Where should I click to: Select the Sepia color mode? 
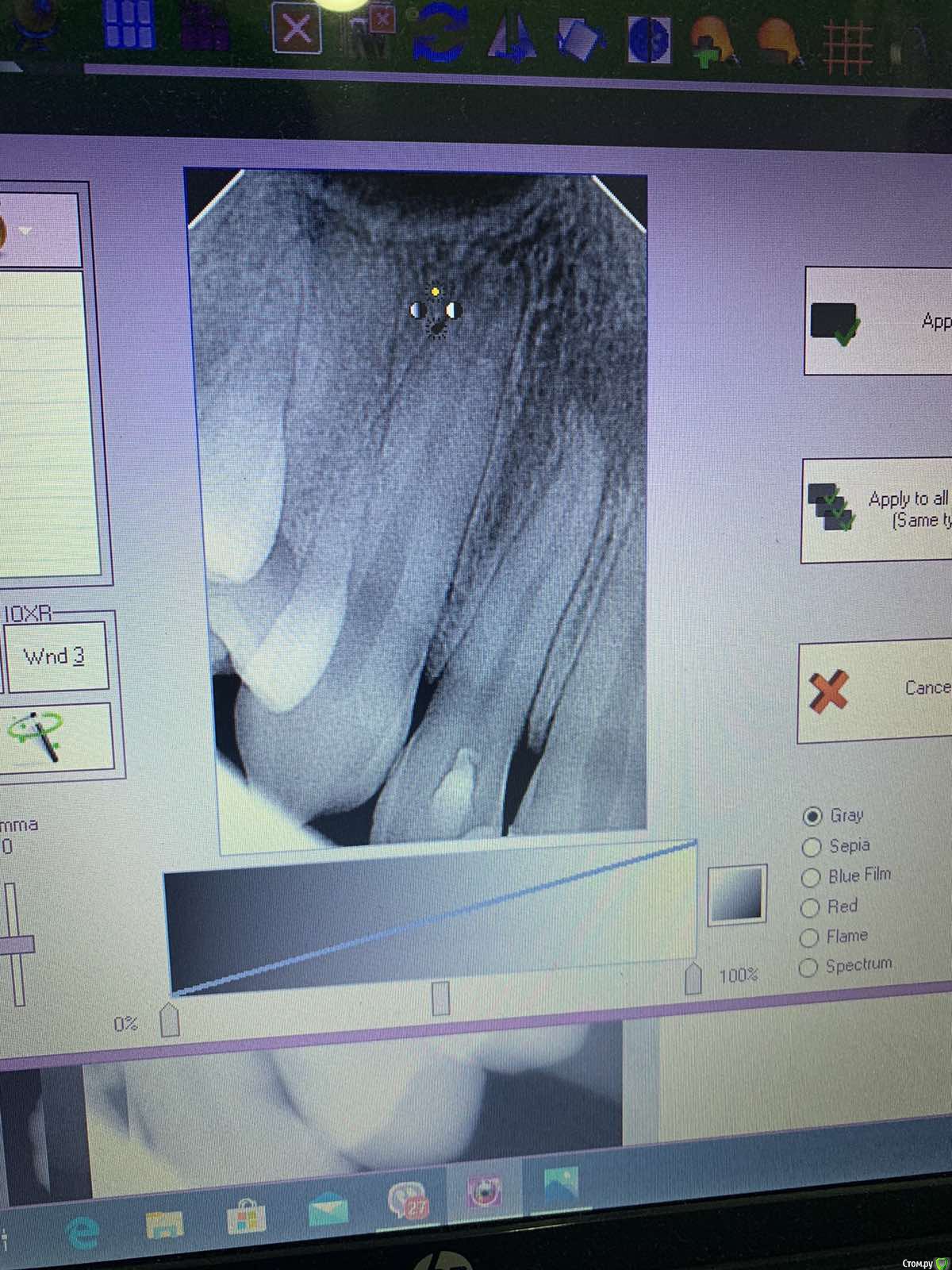pos(811,847)
